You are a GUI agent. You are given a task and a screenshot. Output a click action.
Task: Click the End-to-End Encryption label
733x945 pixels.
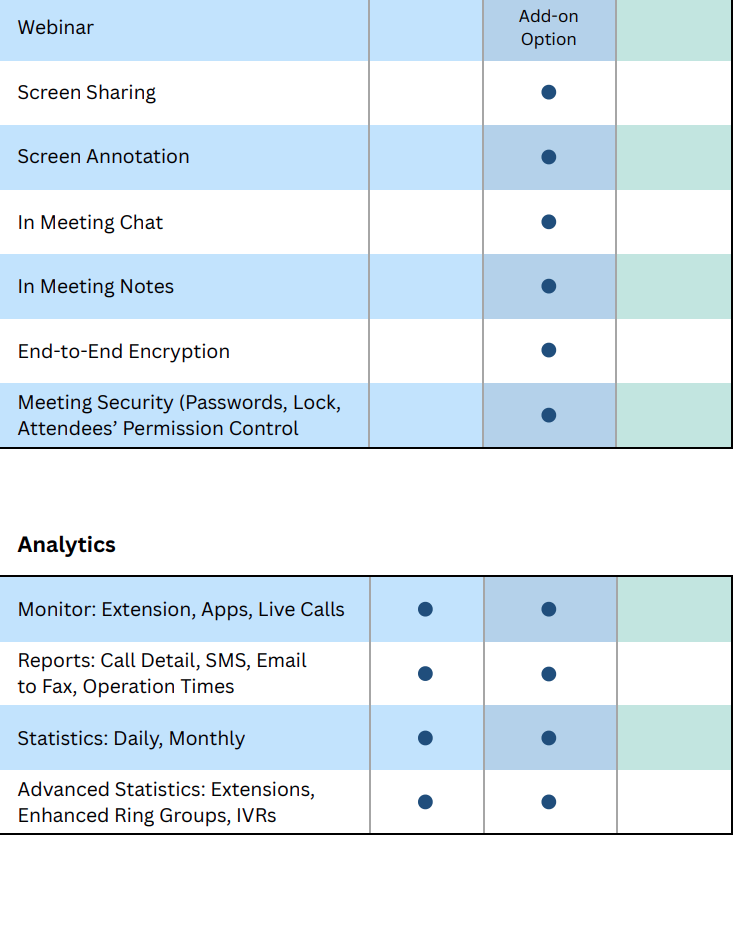click(124, 351)
